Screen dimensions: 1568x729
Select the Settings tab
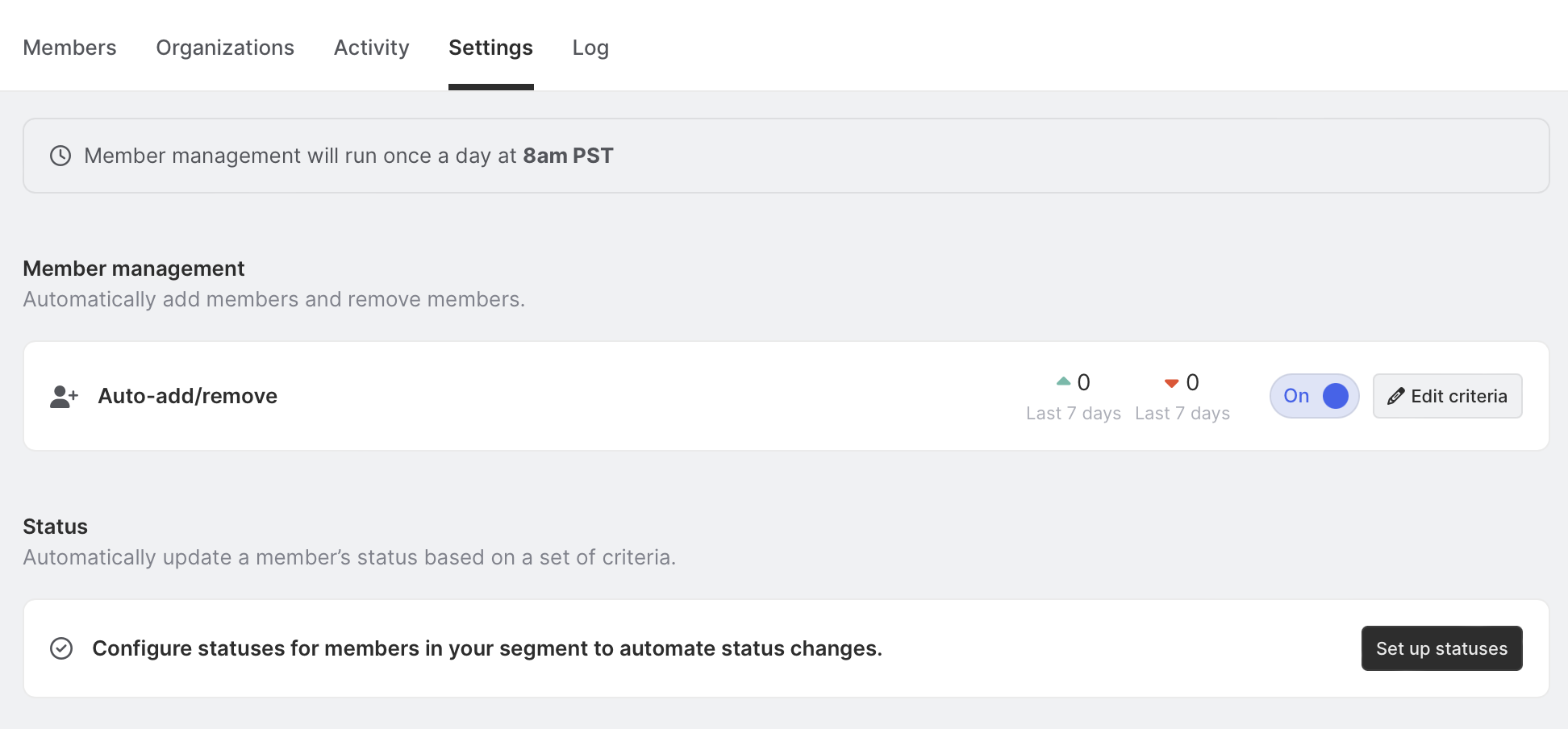490,48
